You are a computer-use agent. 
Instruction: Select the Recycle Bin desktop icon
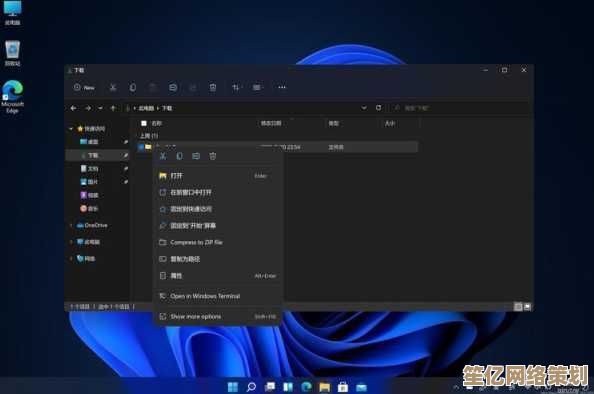(x=13, y=53)
